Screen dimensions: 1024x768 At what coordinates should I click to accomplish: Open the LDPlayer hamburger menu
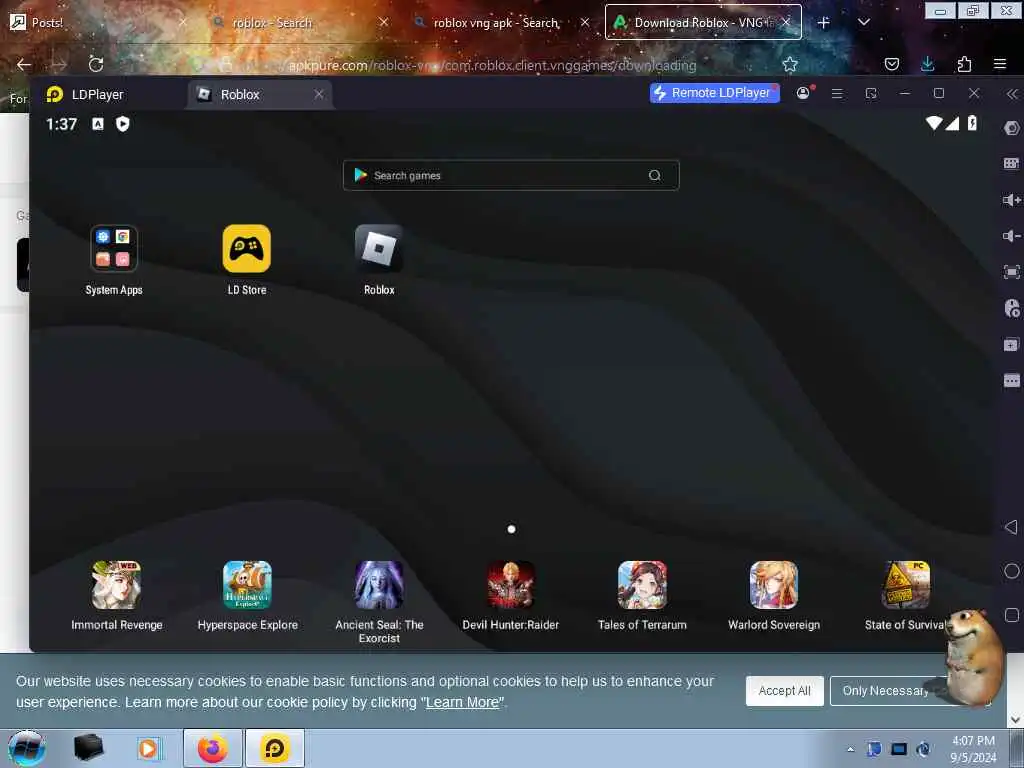[x=837, y=94]
